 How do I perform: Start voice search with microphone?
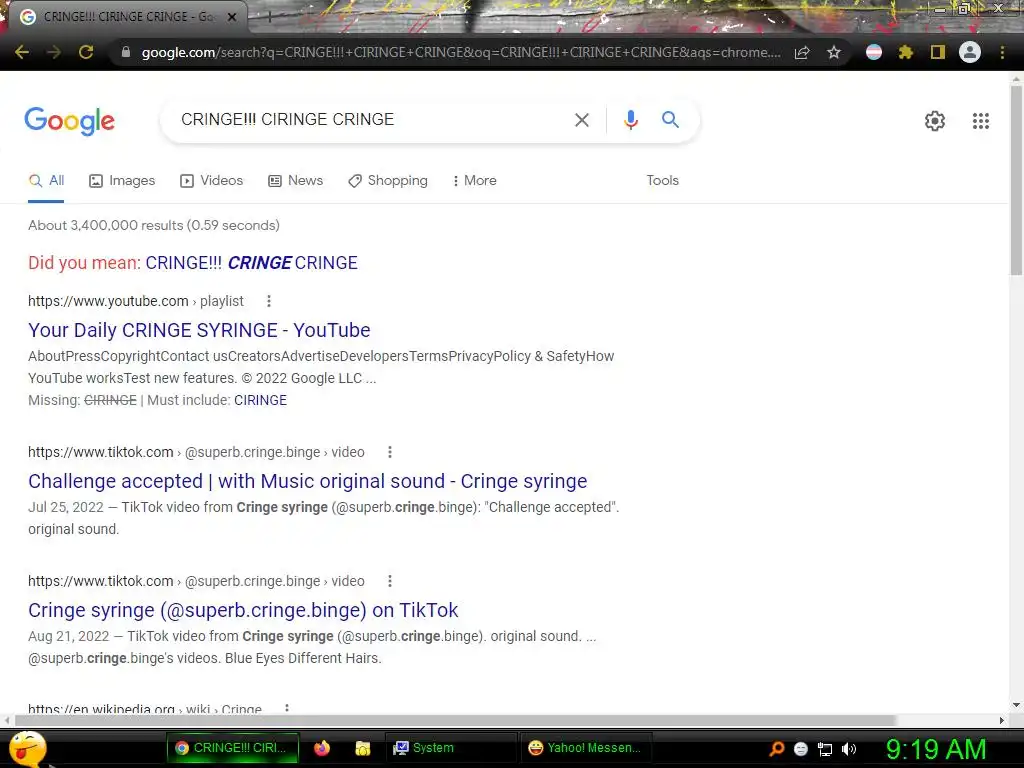coord(630,120)
